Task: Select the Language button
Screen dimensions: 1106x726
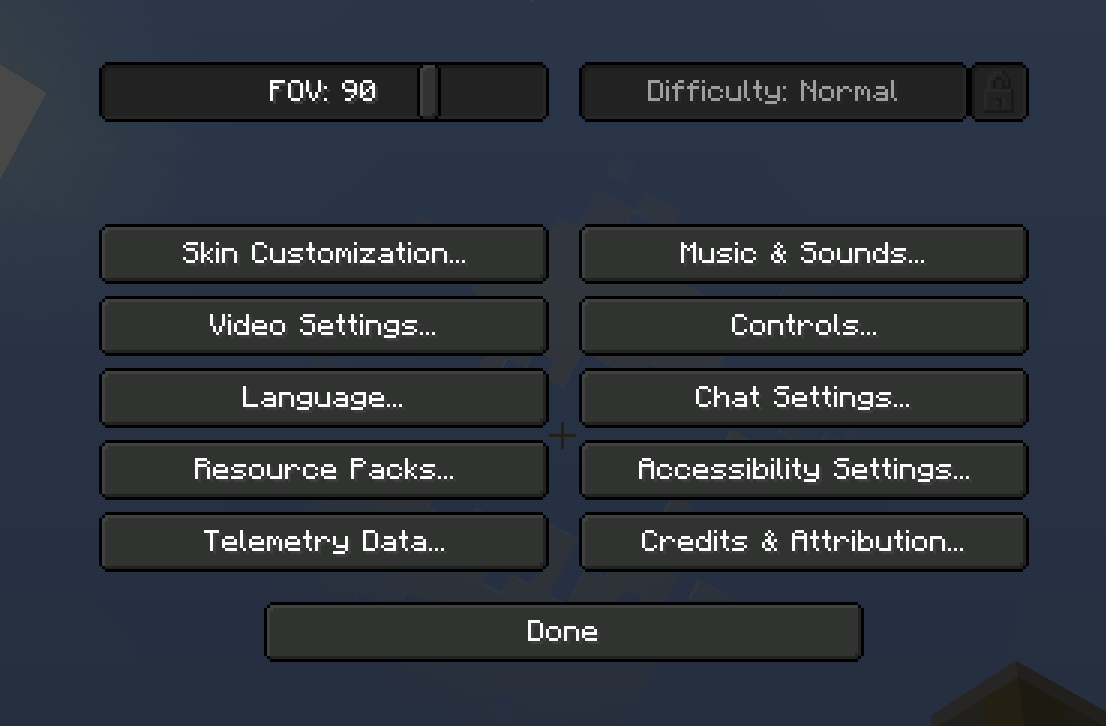Action: [x=324, y=397]
